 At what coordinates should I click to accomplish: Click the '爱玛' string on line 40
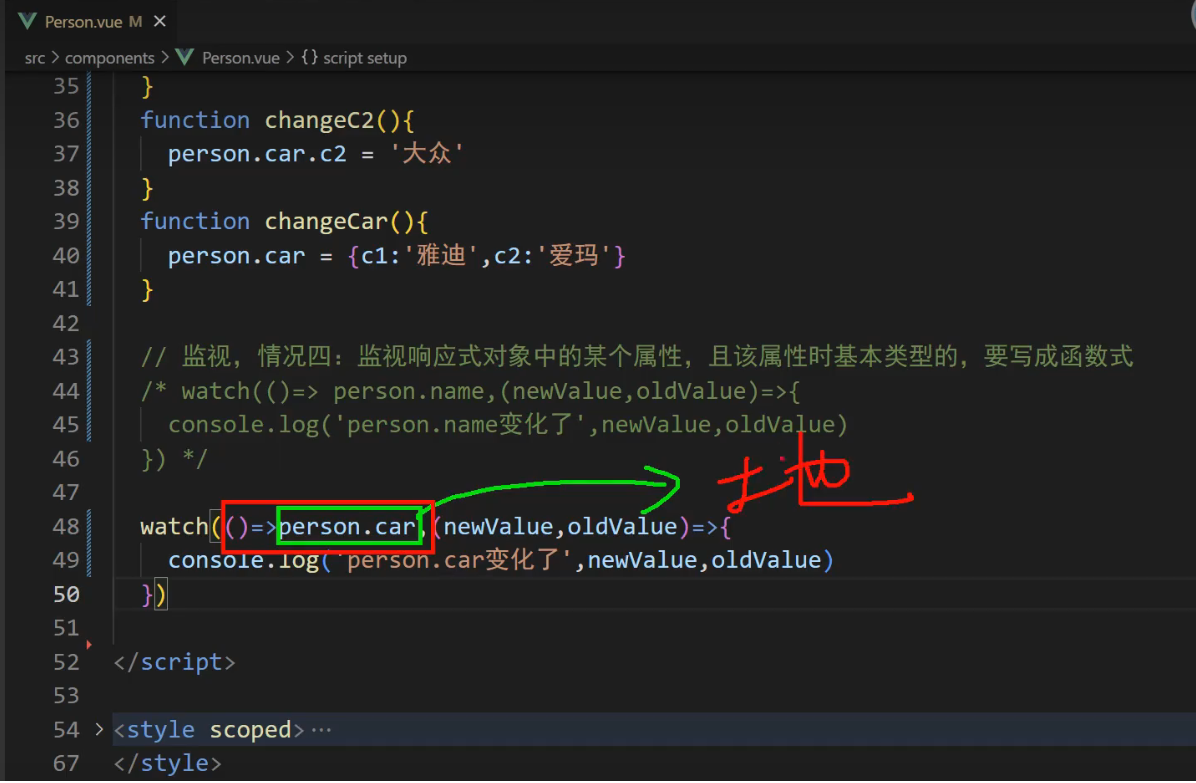pyautogui.click(x=574, y=255)
